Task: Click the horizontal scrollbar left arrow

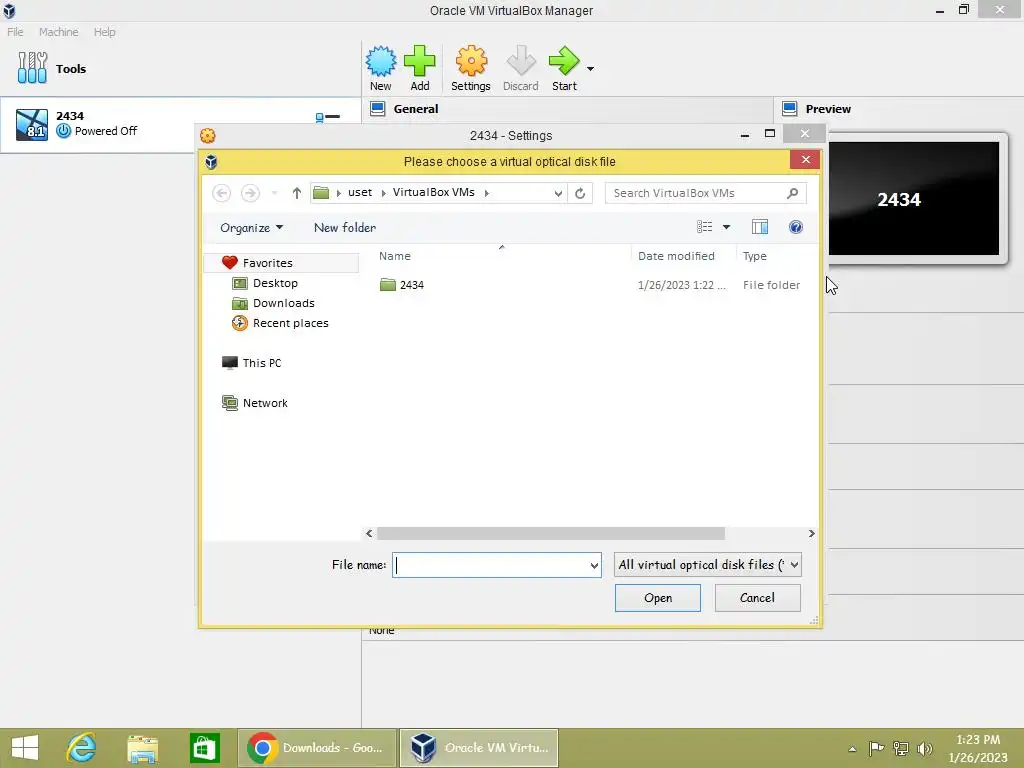Action: (x=369, y=534)
